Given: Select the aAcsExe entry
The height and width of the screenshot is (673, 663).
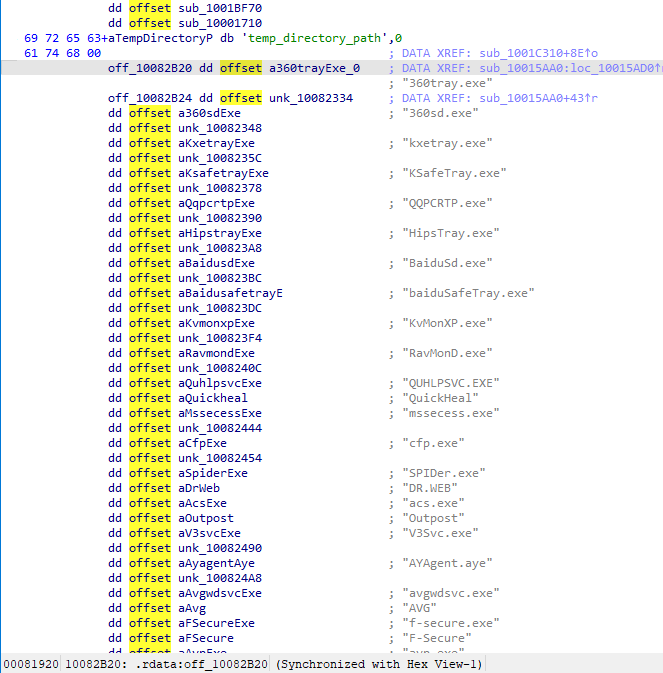Looking at the screenshot, I should point(203,504).
